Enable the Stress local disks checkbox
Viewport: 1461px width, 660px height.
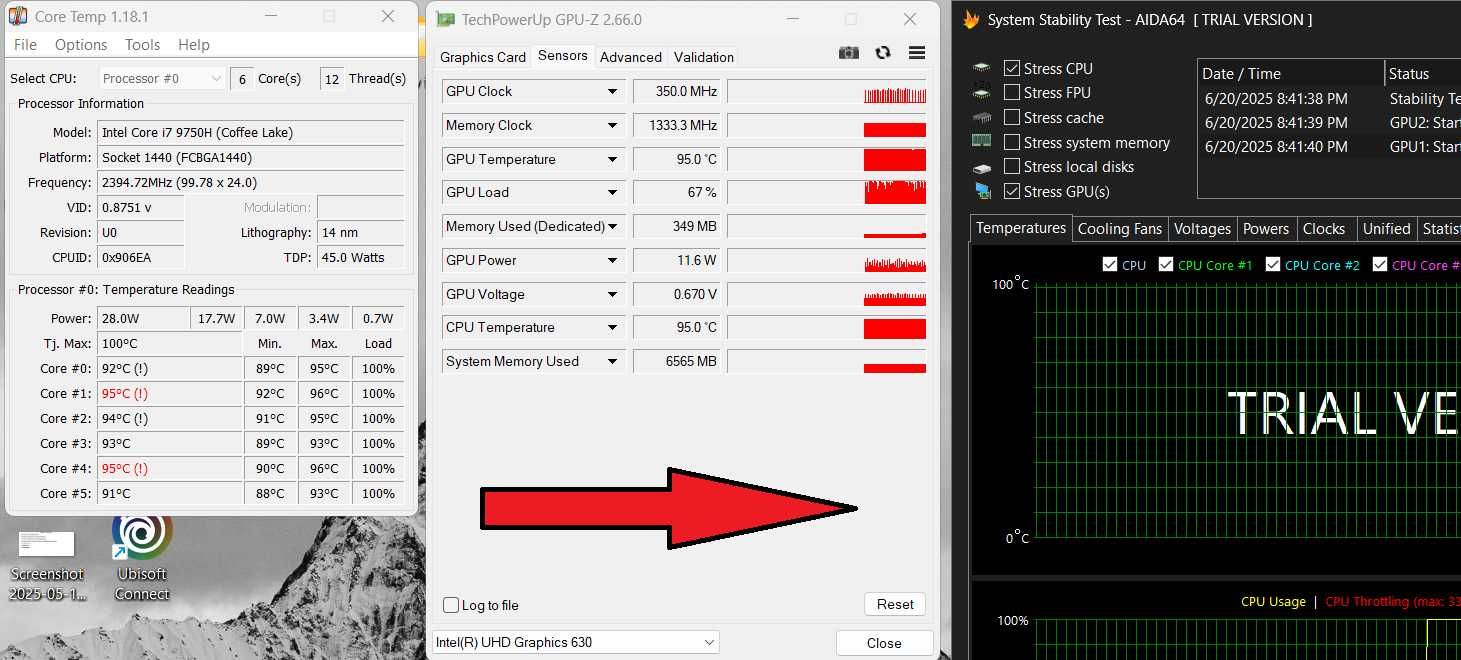[1012, 166]
